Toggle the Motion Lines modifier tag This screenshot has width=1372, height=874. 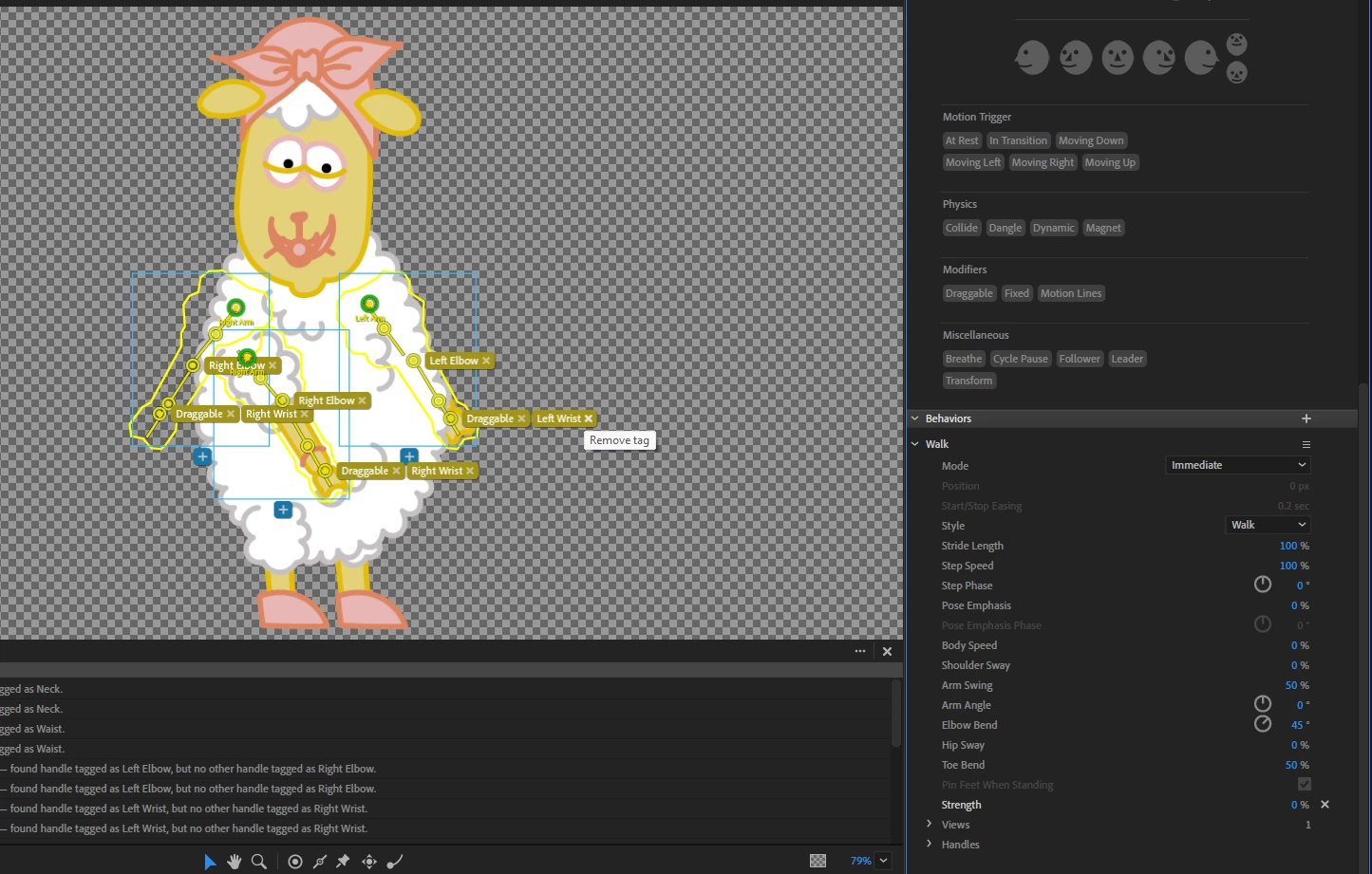click(1071, 293)
